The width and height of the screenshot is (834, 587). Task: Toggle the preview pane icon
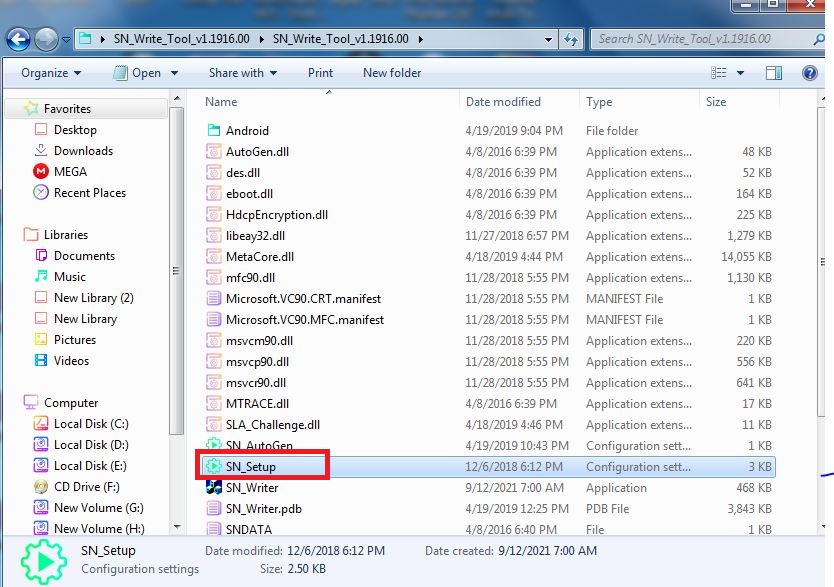pyautogui.click(x=773, y=73)
